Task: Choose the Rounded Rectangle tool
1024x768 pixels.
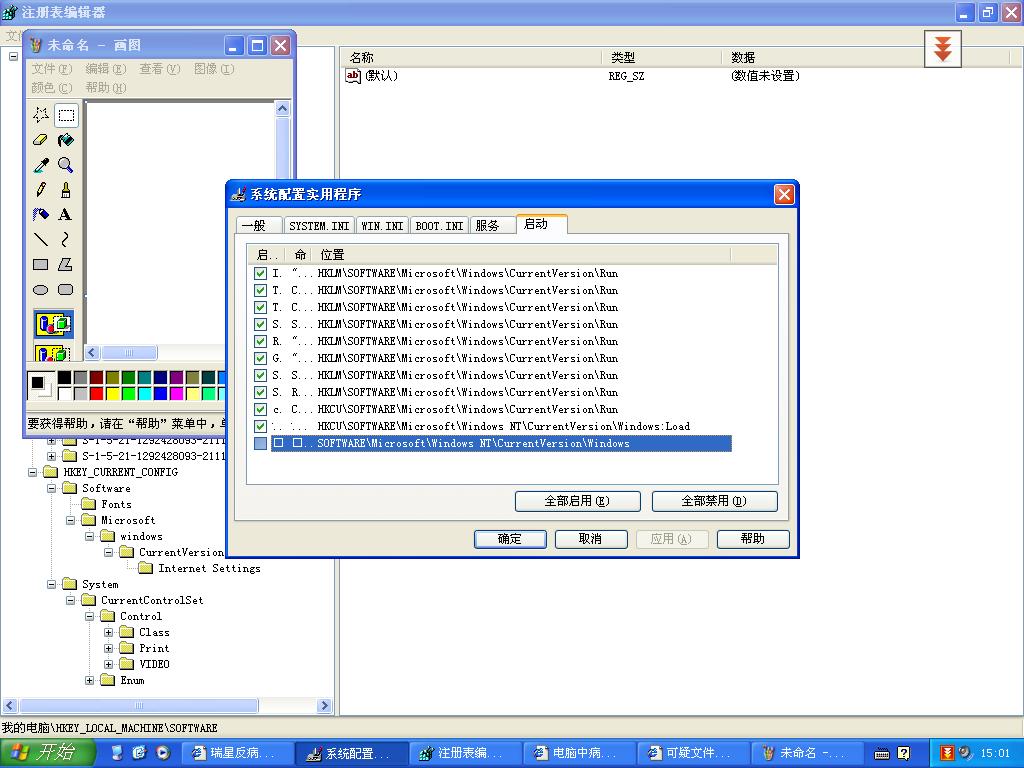Action: 66,289
